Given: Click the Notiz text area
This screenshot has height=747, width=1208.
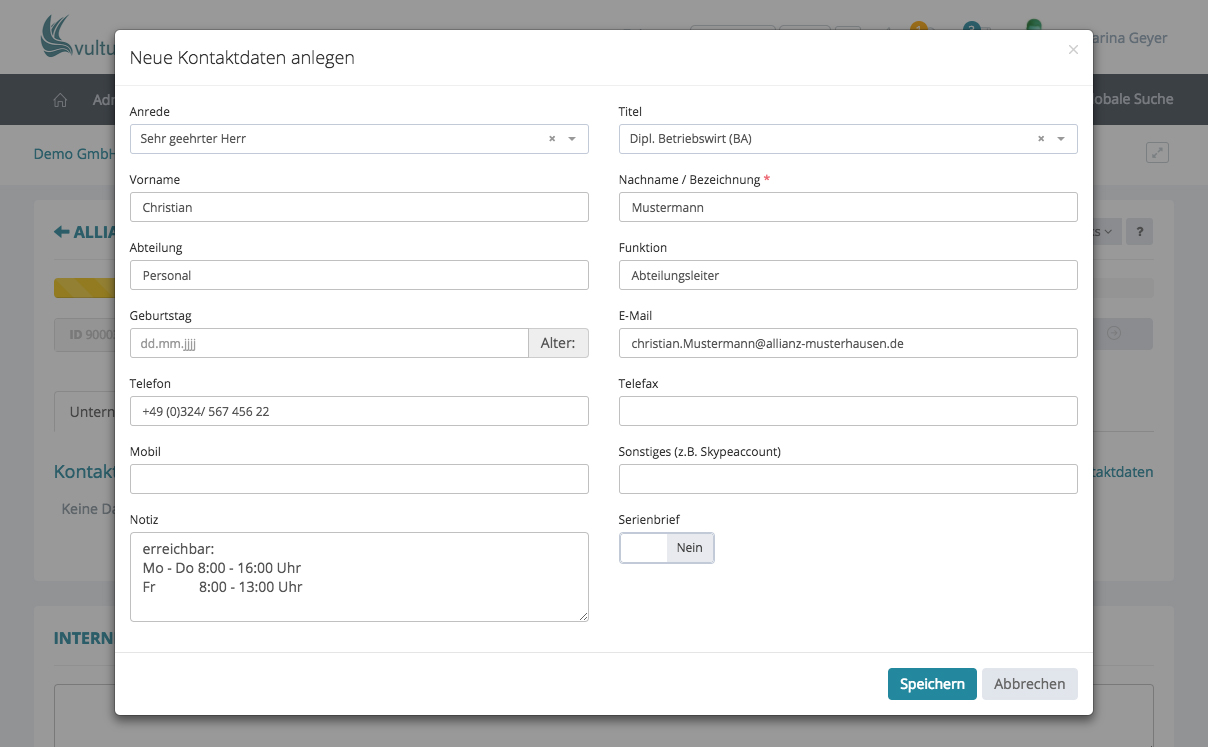Looking at the screenshot, I should 359,577.
